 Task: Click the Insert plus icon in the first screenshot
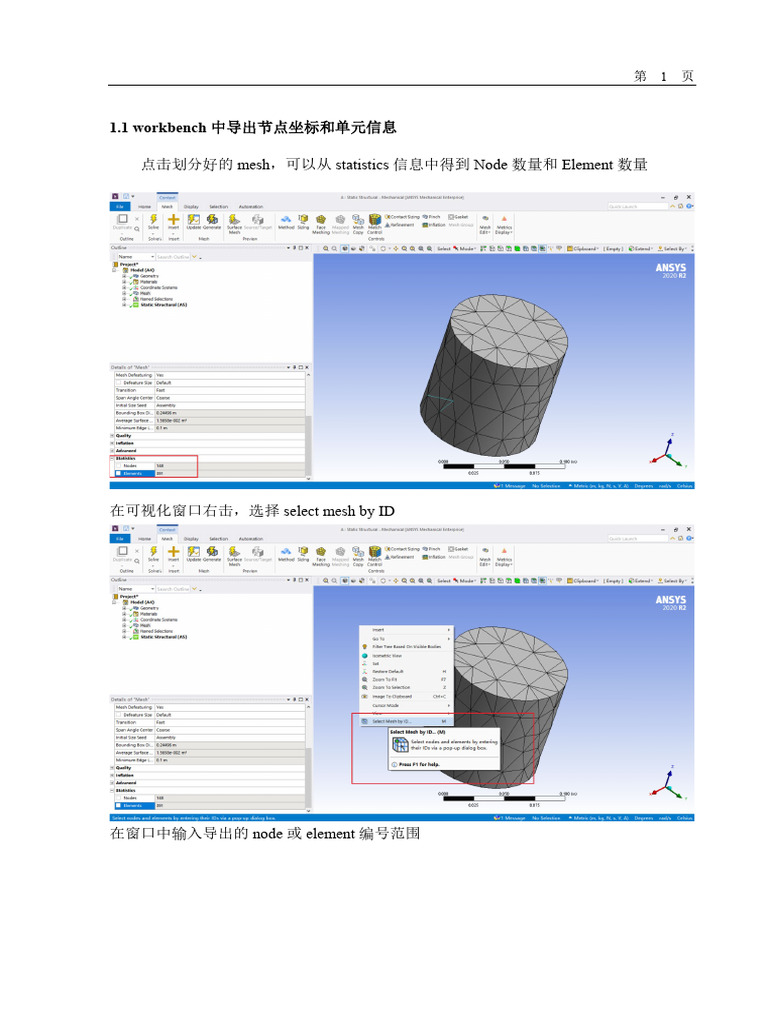tap(174, 220)
